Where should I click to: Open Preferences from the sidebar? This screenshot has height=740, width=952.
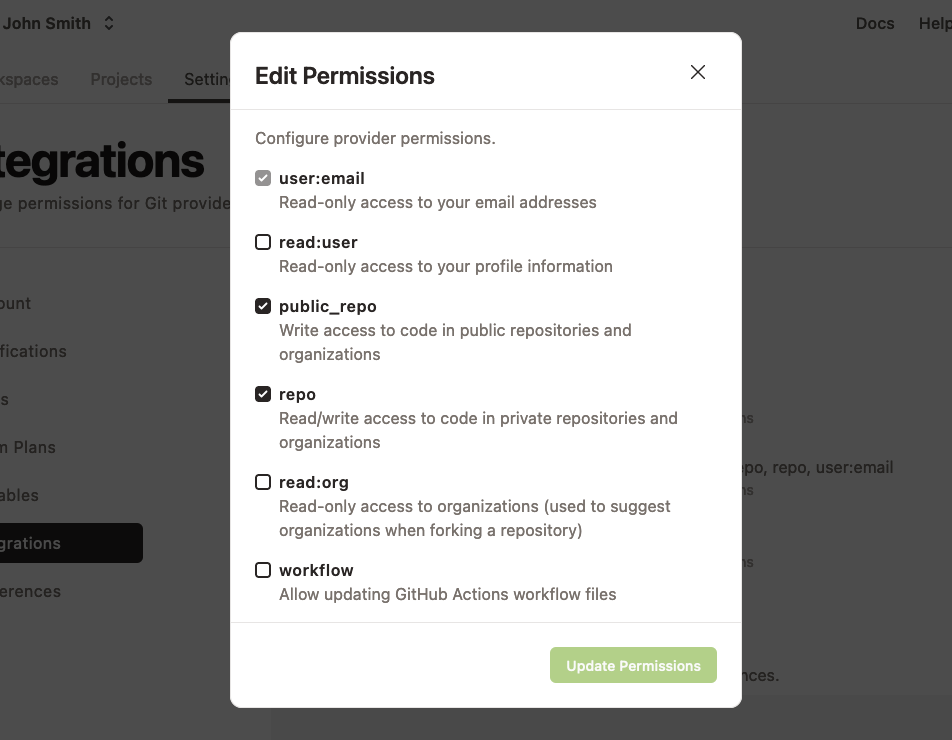(30, 591)
